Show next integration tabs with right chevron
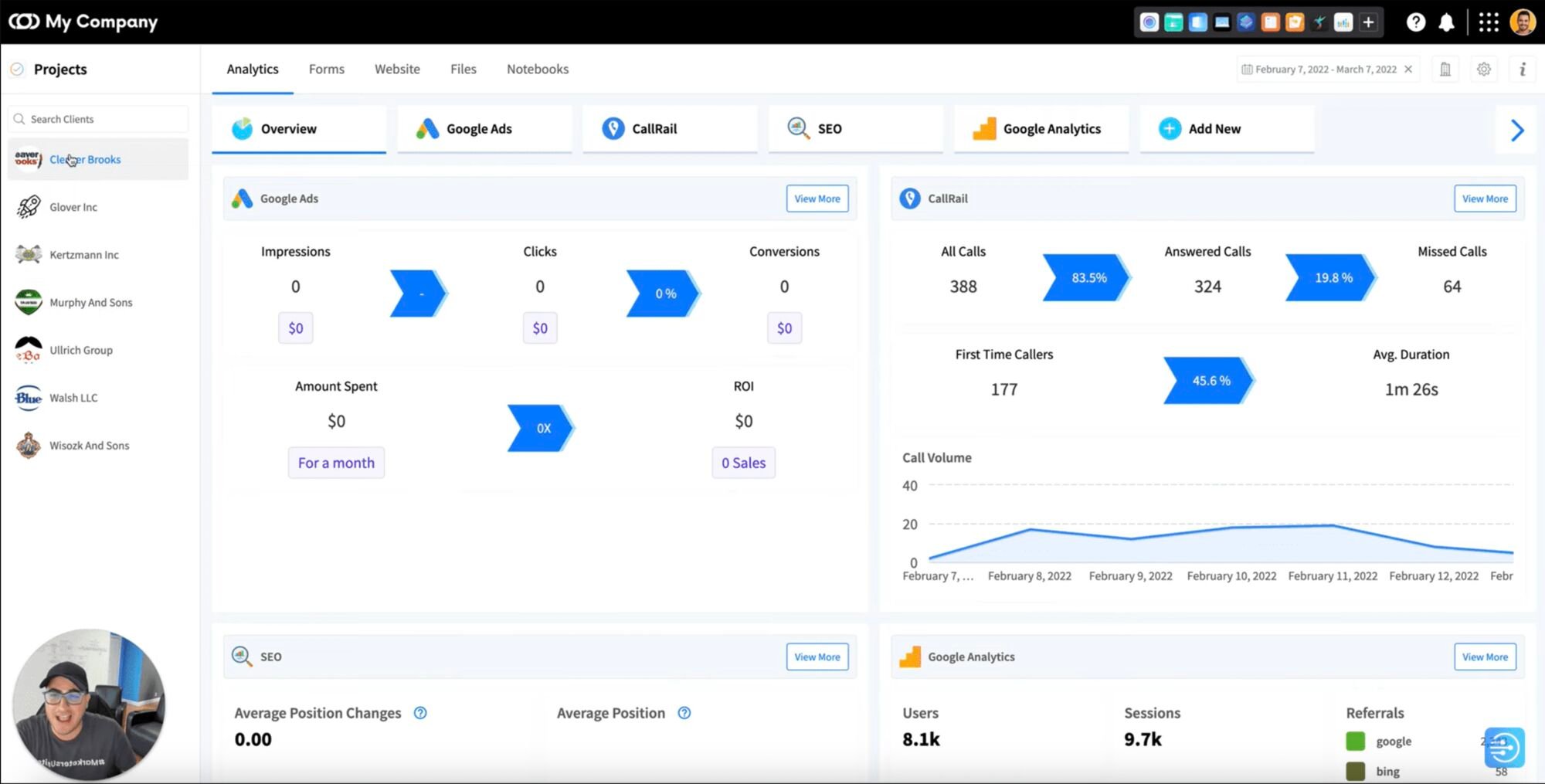Screen dimensions: 1545x784 click(x=1516, y=130)
